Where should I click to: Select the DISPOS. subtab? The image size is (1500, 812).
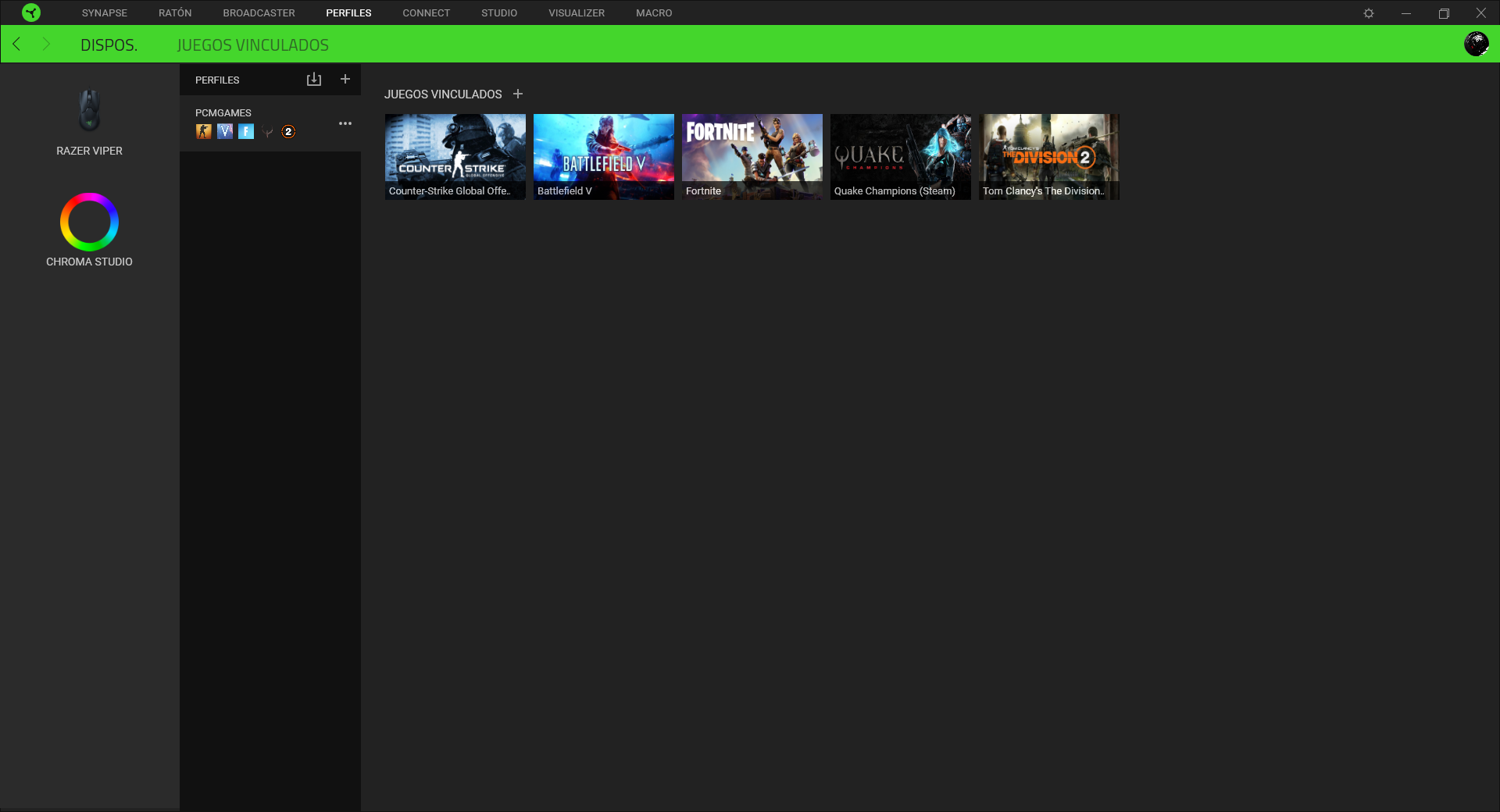pos(109,45)
